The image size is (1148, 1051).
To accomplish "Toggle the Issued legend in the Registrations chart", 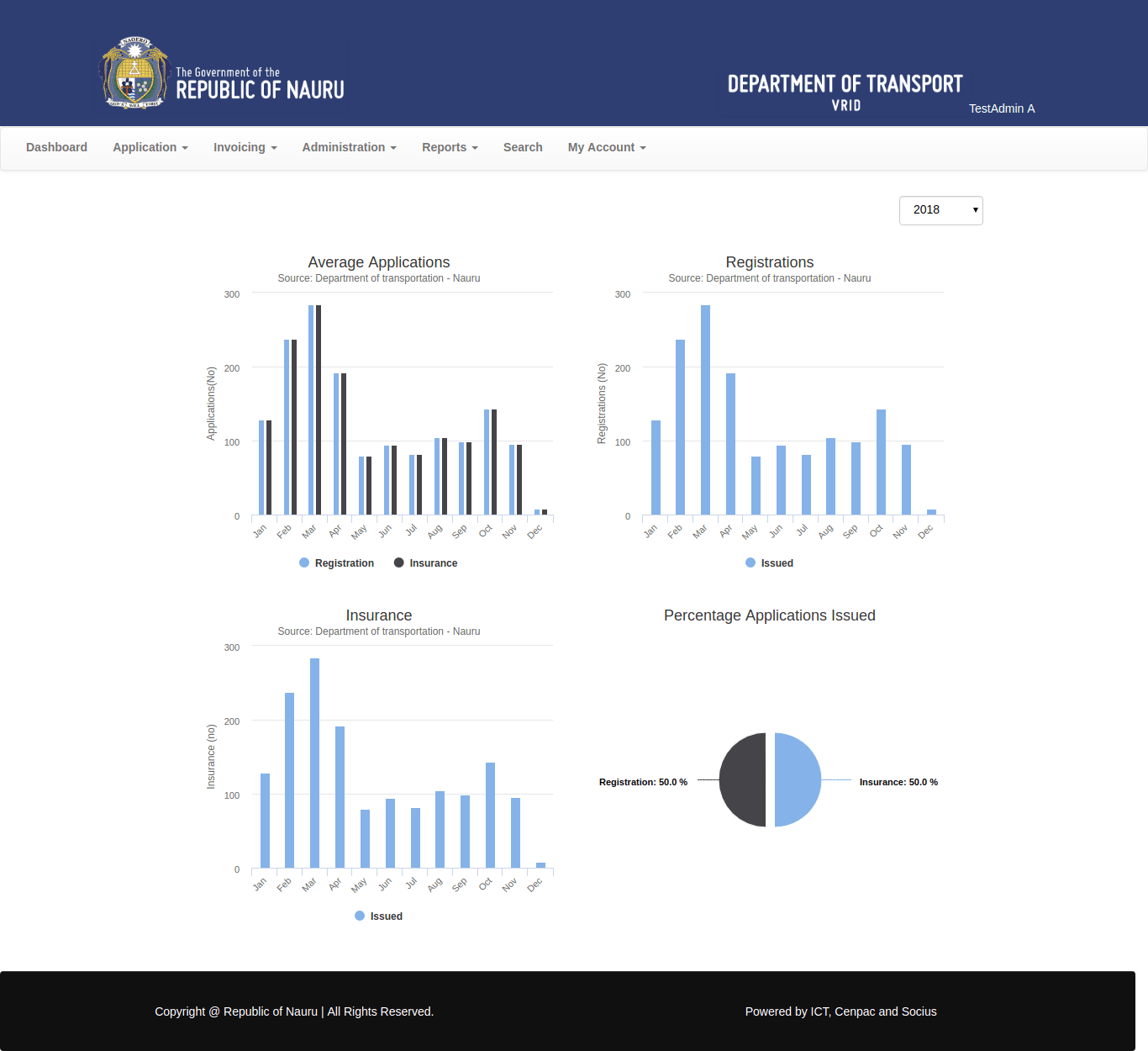I will [x=769, y=563].
